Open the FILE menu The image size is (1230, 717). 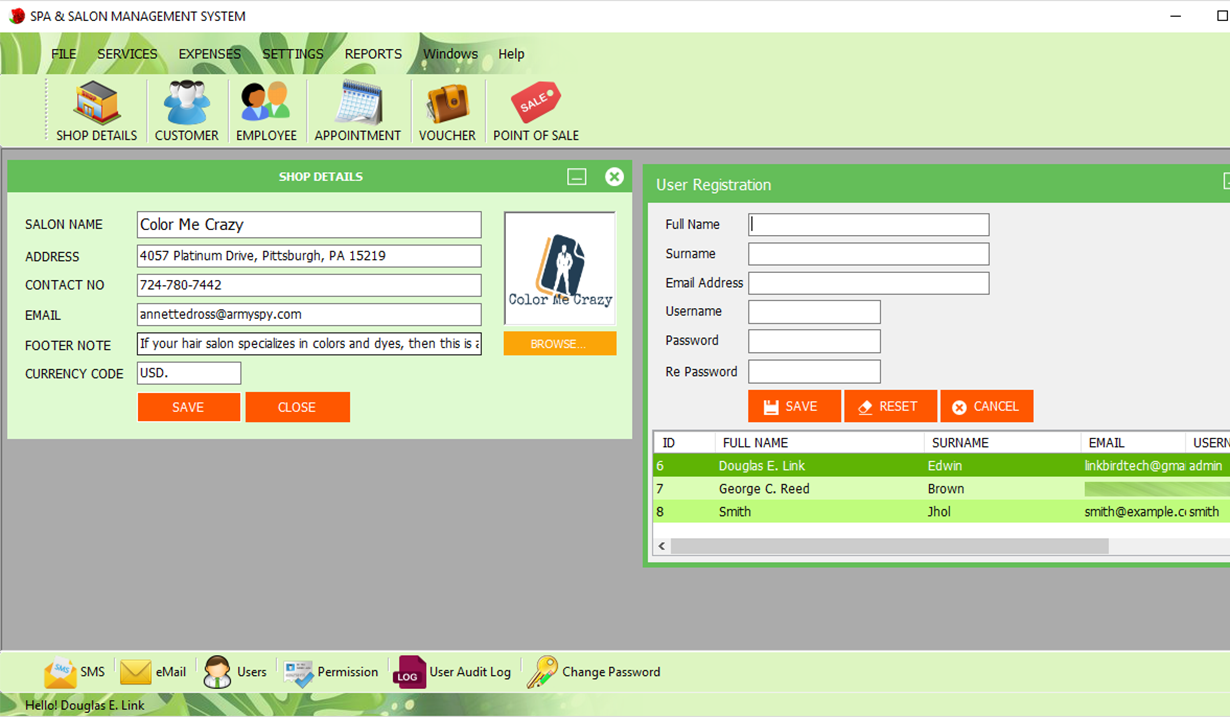tap(63, 54)
